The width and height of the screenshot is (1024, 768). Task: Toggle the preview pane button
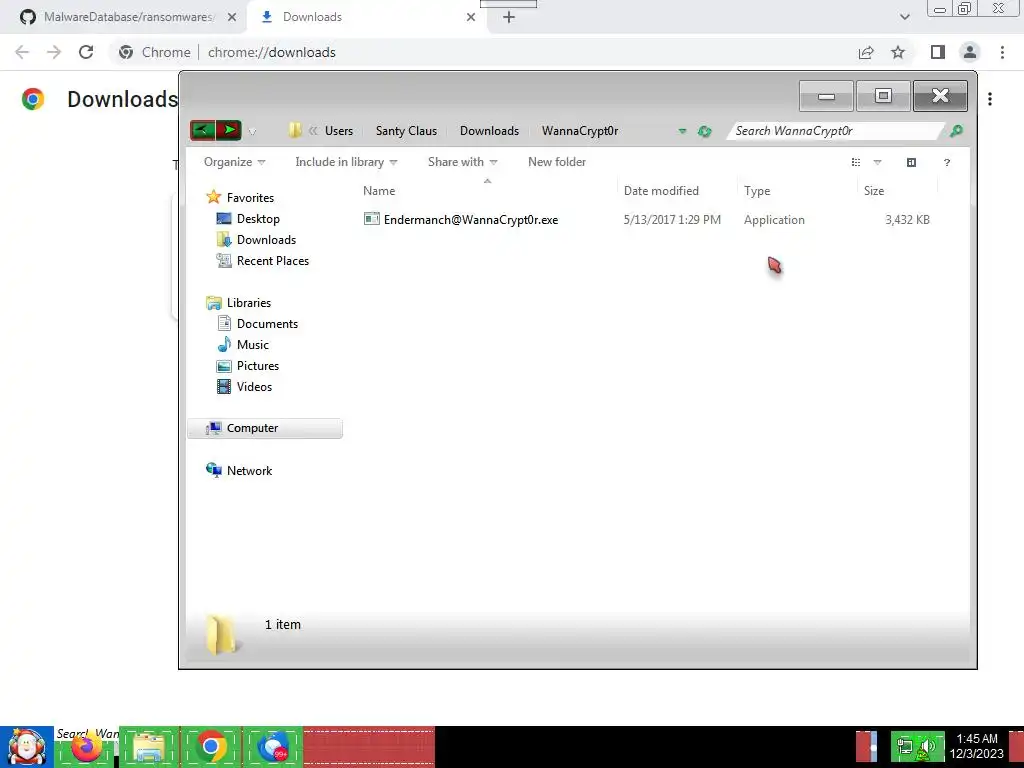[912, 162]
